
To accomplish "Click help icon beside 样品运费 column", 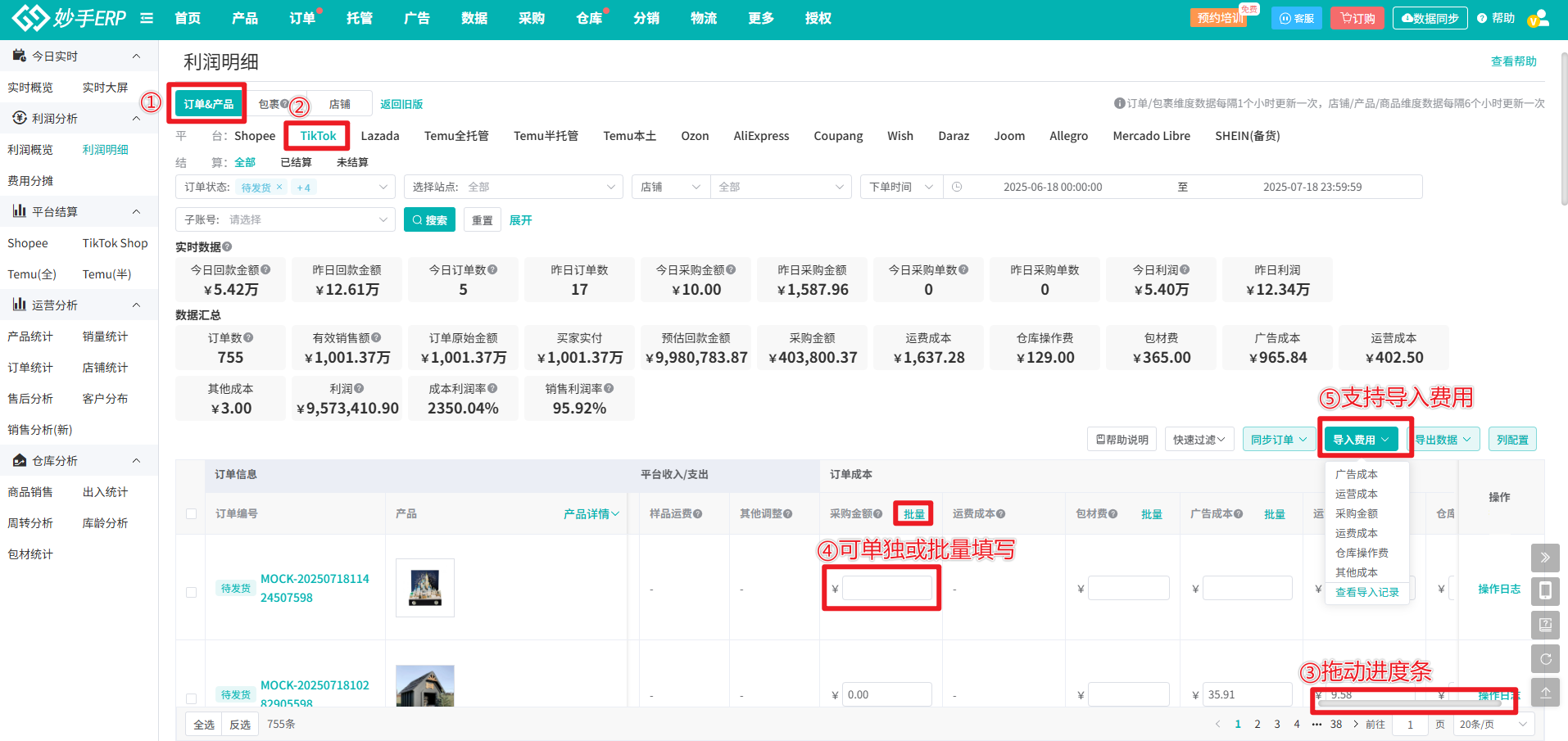I will pos(697,513).
